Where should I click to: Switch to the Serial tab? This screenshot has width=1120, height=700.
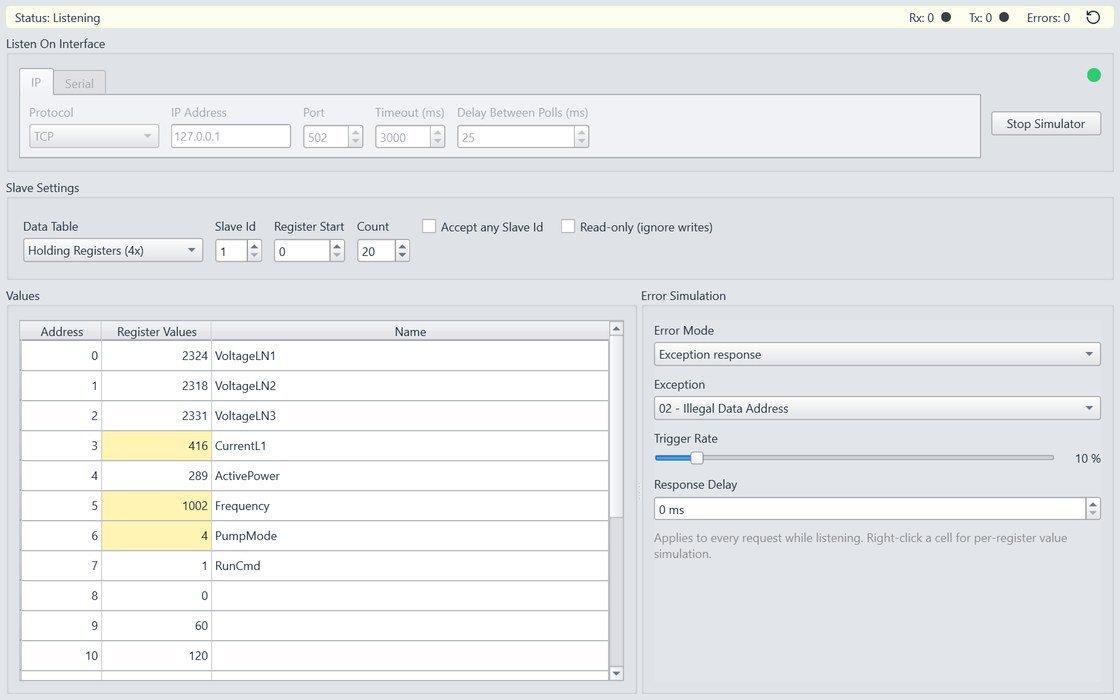coord(79,84)
